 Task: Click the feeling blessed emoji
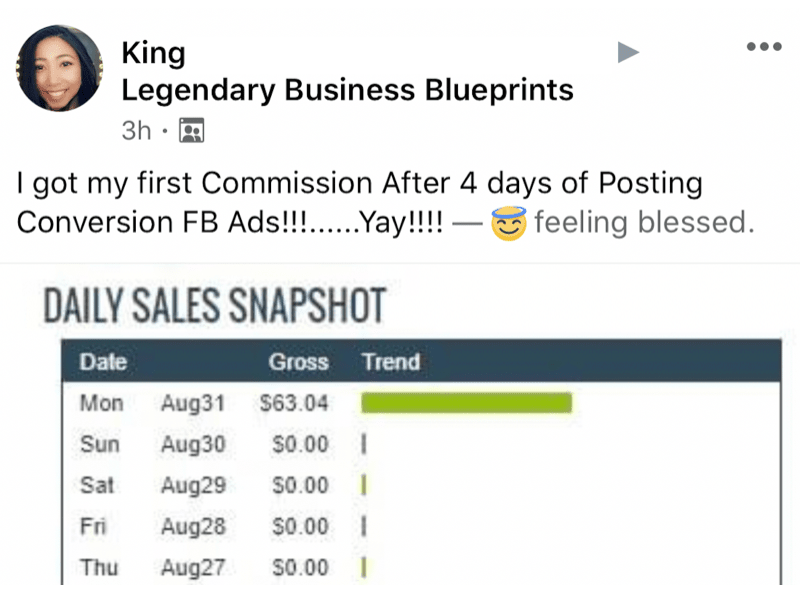pos(508,224)
